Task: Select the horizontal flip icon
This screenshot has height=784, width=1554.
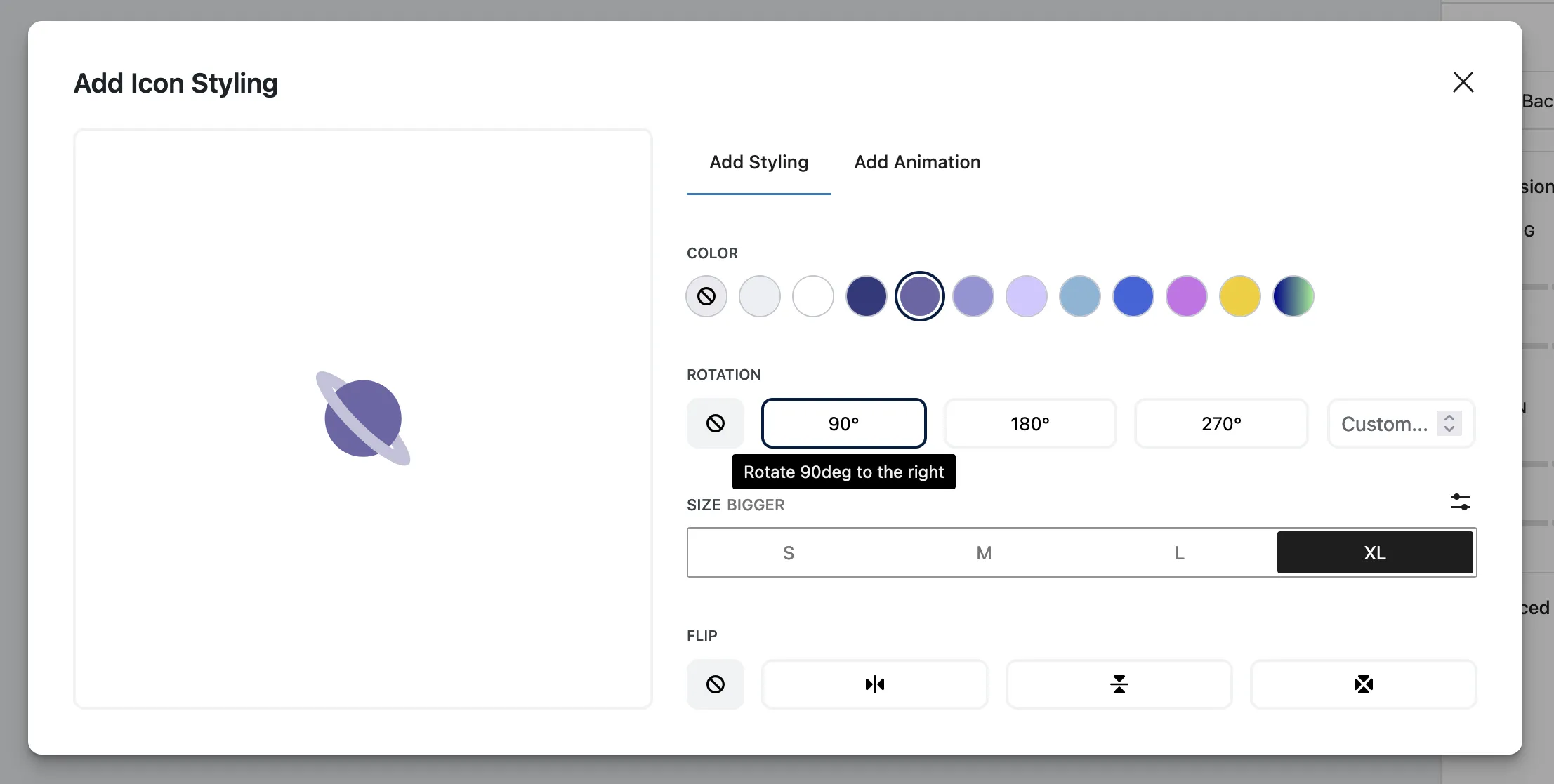Action: point(874,684)
